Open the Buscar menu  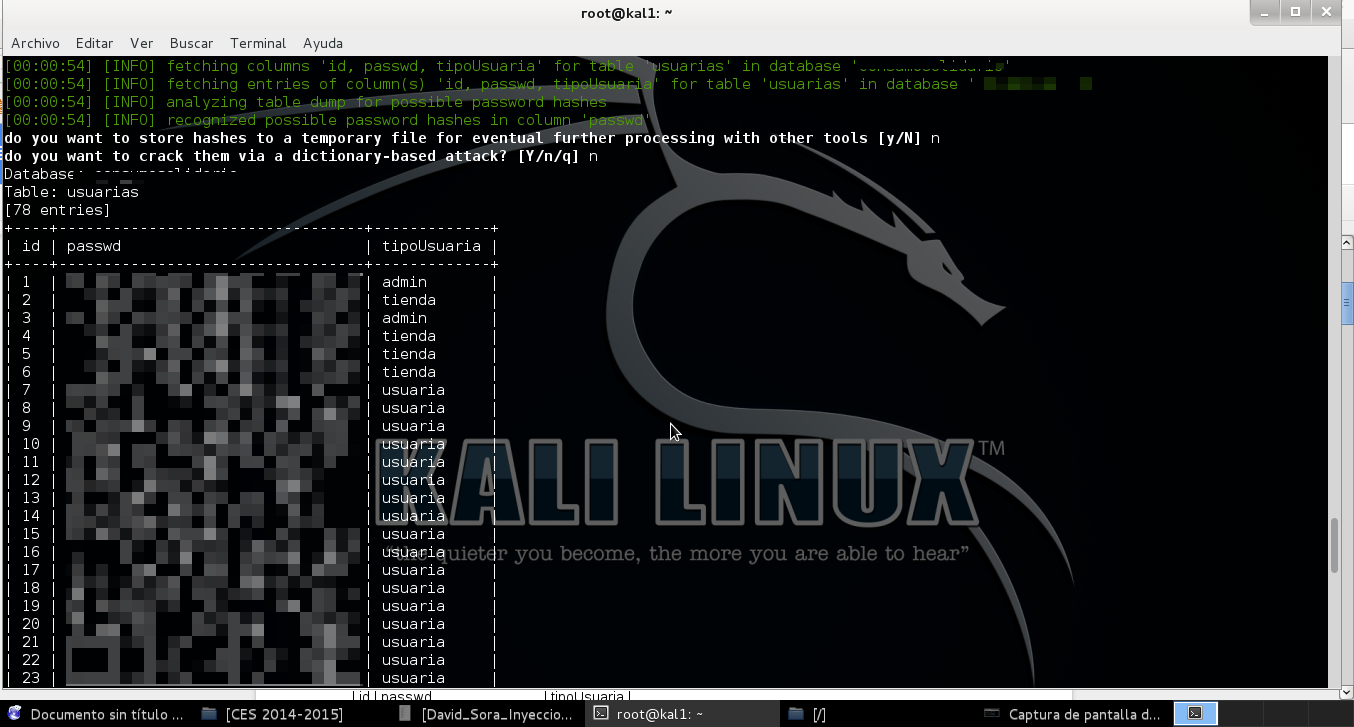coord(190,43)
